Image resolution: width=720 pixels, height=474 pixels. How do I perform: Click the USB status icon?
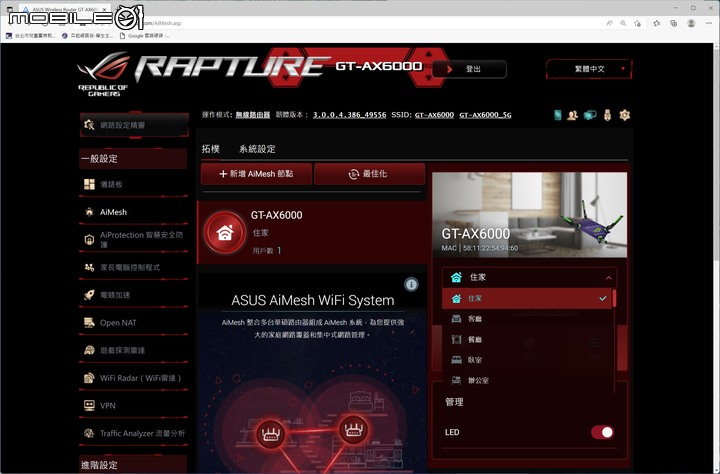pyautogui.click(x=607, y=115)
